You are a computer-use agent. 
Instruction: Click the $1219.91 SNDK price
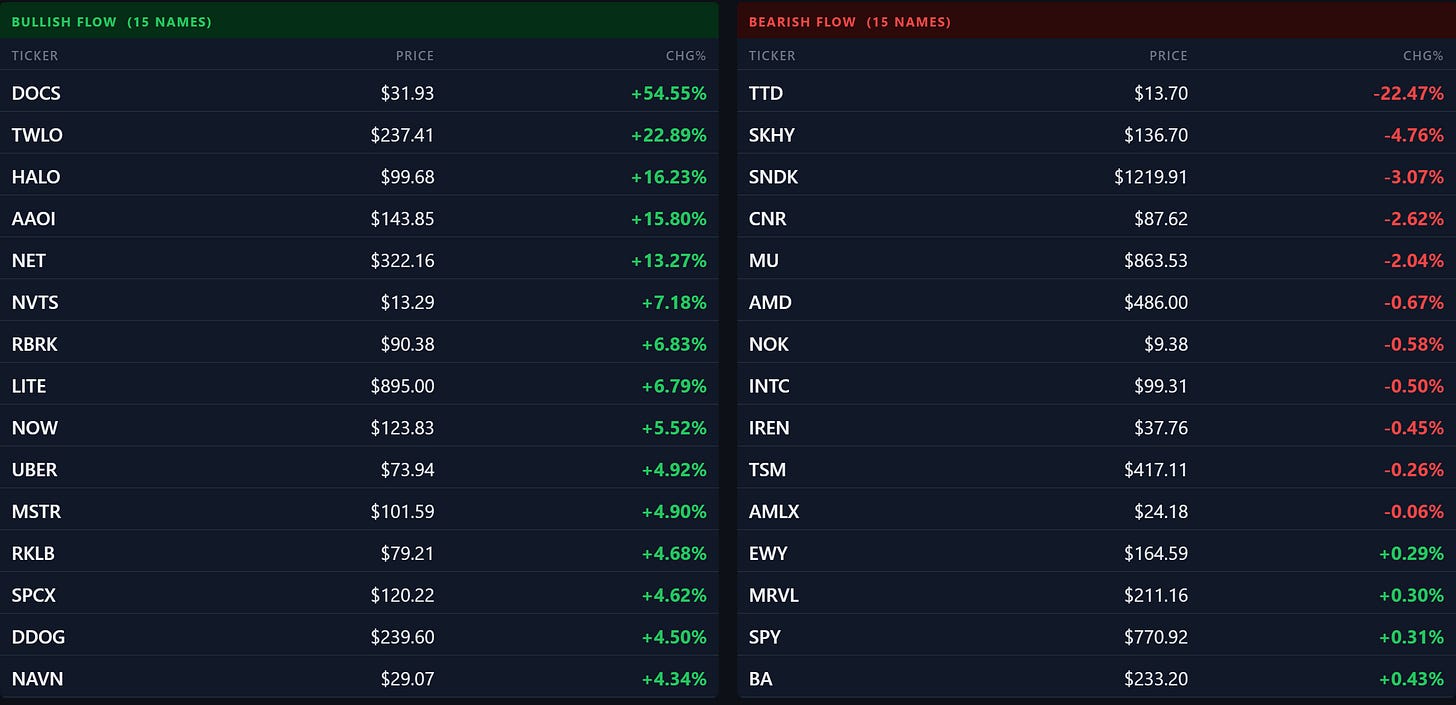[x=1151, y=177]
